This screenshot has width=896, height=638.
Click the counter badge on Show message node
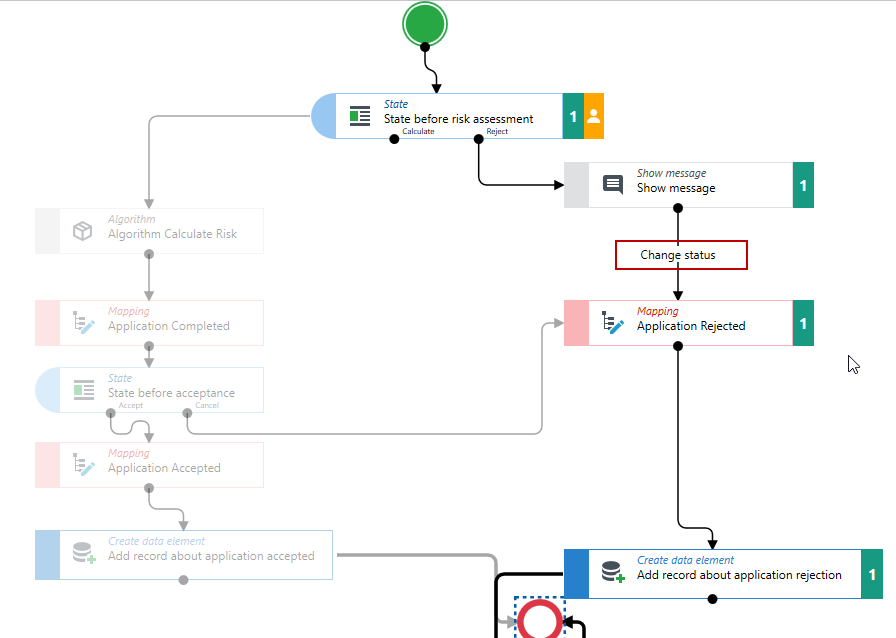pos(803,185)
